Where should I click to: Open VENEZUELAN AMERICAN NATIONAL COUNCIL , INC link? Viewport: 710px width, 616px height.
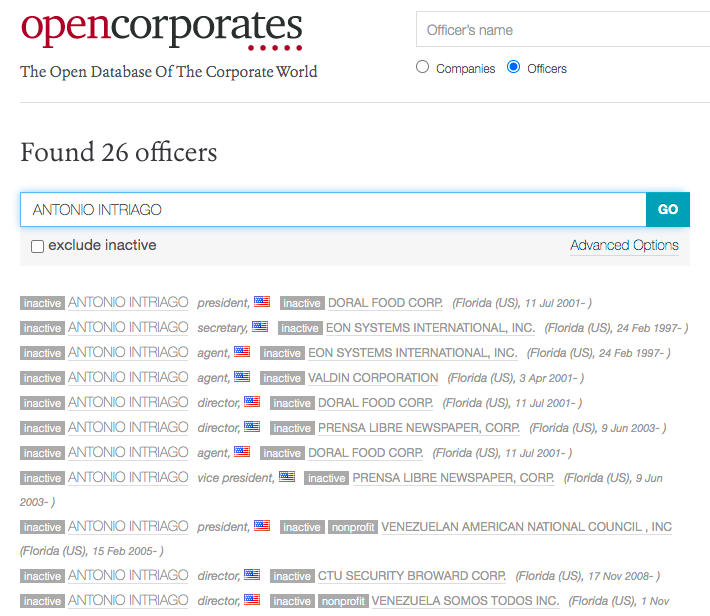click(x=526, y=527)
